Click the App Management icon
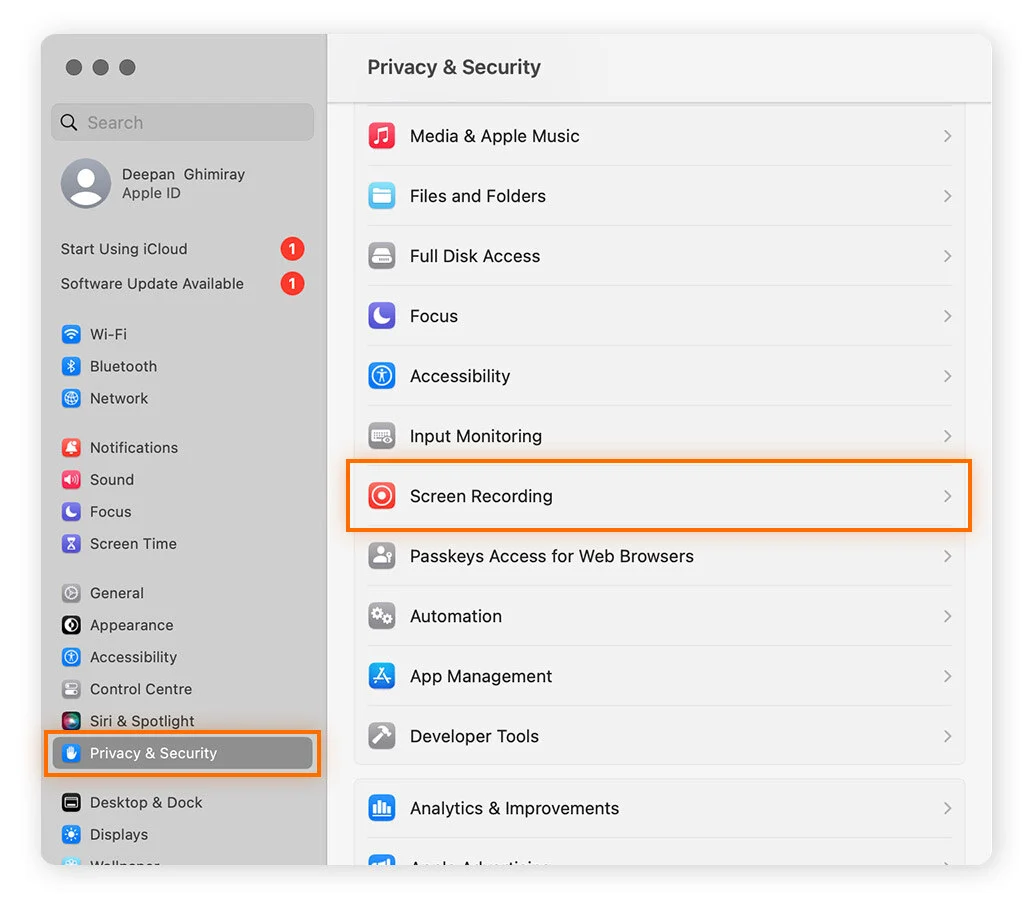Viewport: 1031px width, 899px height. pyautogui.click(x=381, y=676)
